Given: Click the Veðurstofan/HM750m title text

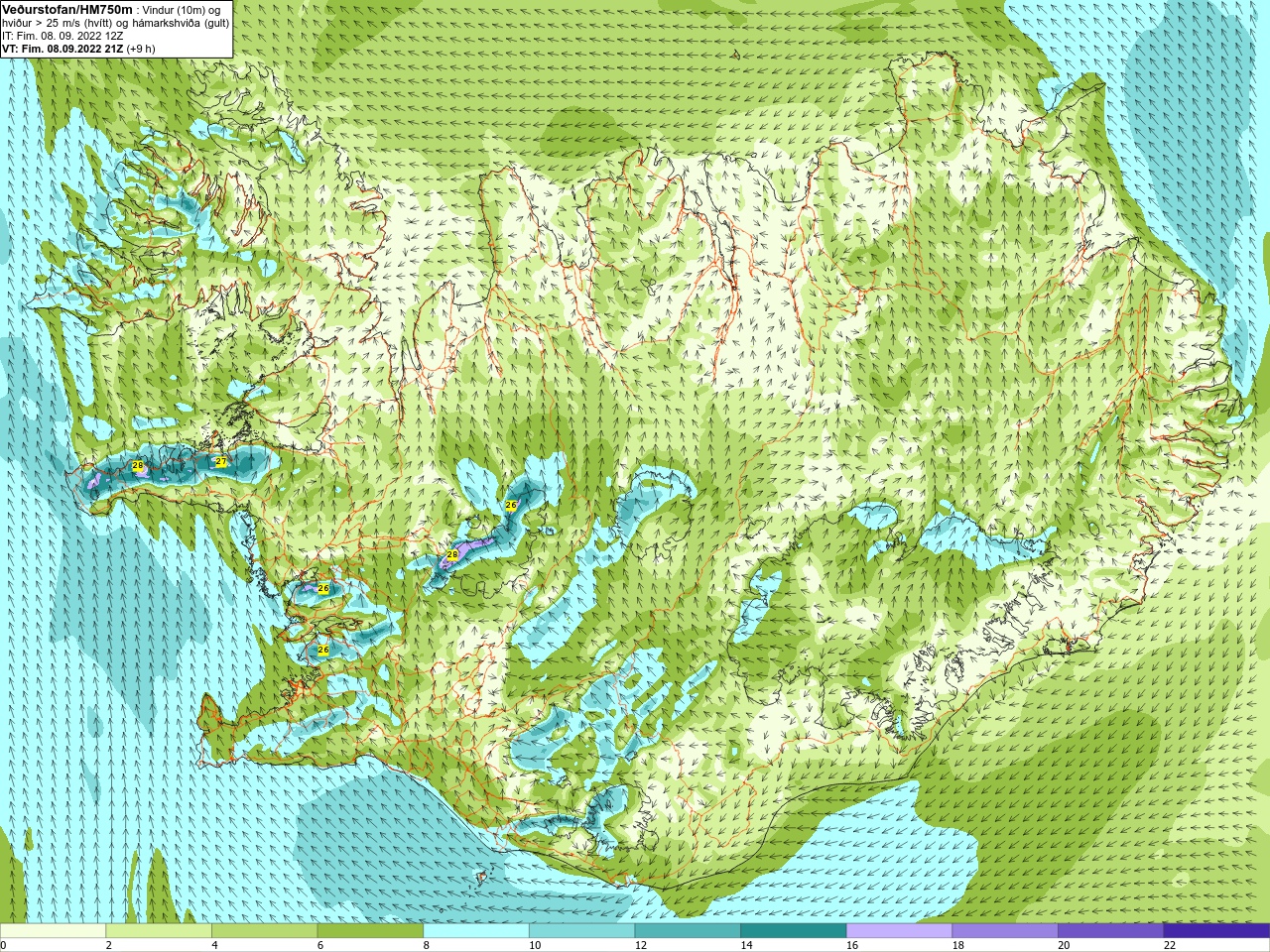Looking at the screenshot, I should pyautogui.click(x=67, y=9).
